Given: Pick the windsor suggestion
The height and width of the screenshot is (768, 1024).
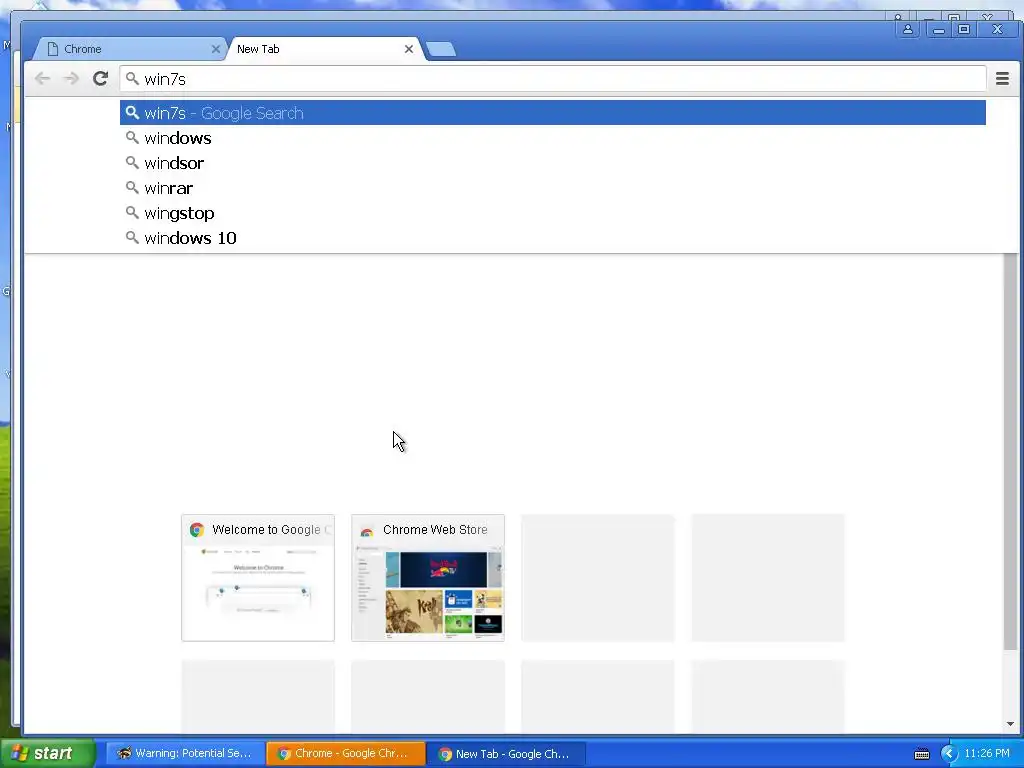Looking at the screenshot, I should point(552,163).
